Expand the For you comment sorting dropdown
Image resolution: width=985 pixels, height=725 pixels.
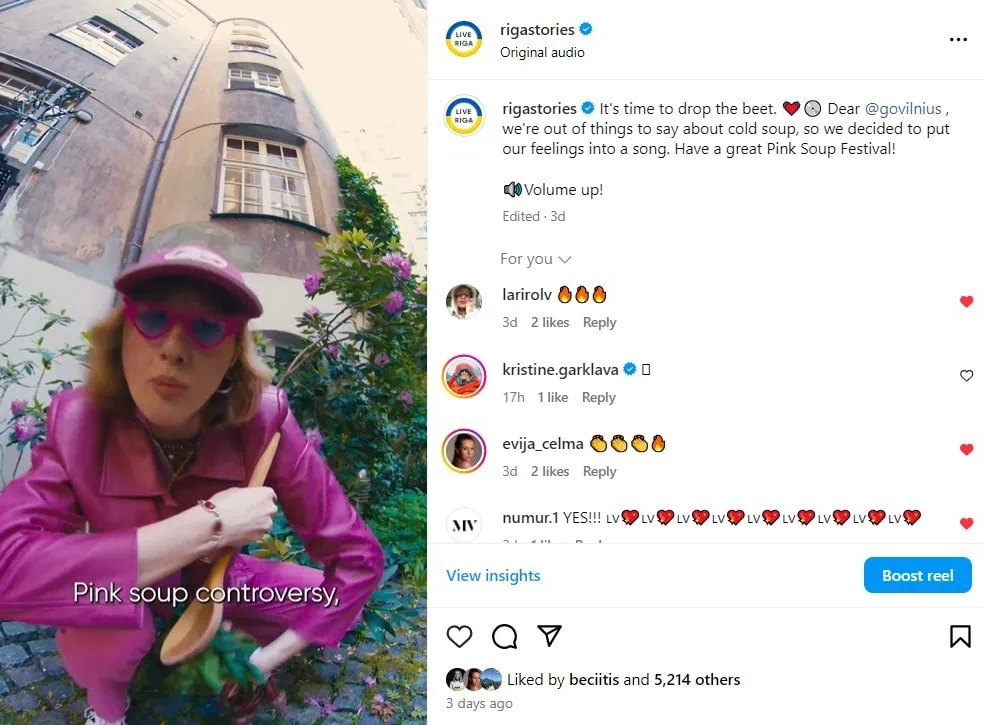pyautogui.click(x=535, y=259)
